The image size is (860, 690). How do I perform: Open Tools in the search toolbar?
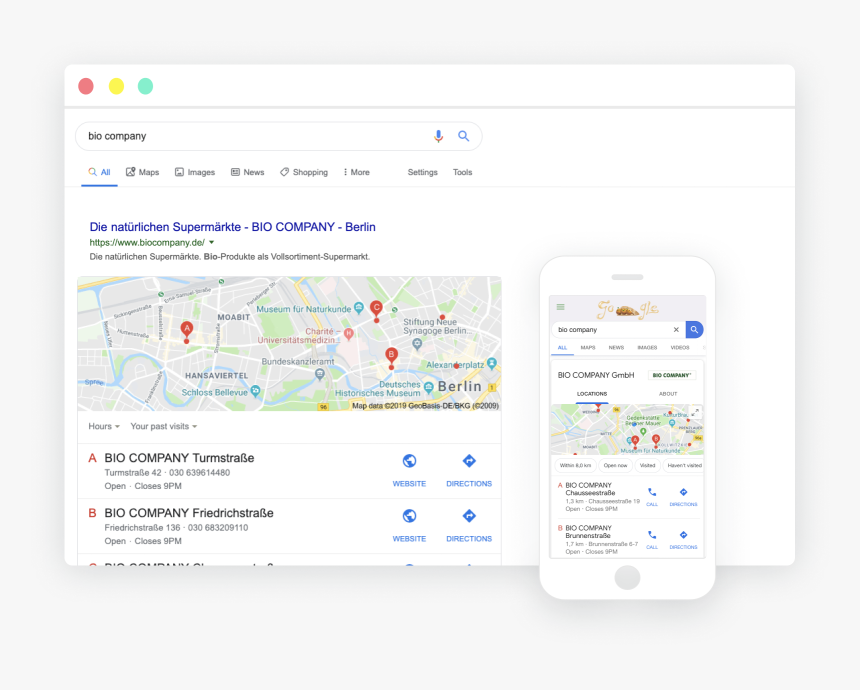pyautogui.click(x=462, y=172)
